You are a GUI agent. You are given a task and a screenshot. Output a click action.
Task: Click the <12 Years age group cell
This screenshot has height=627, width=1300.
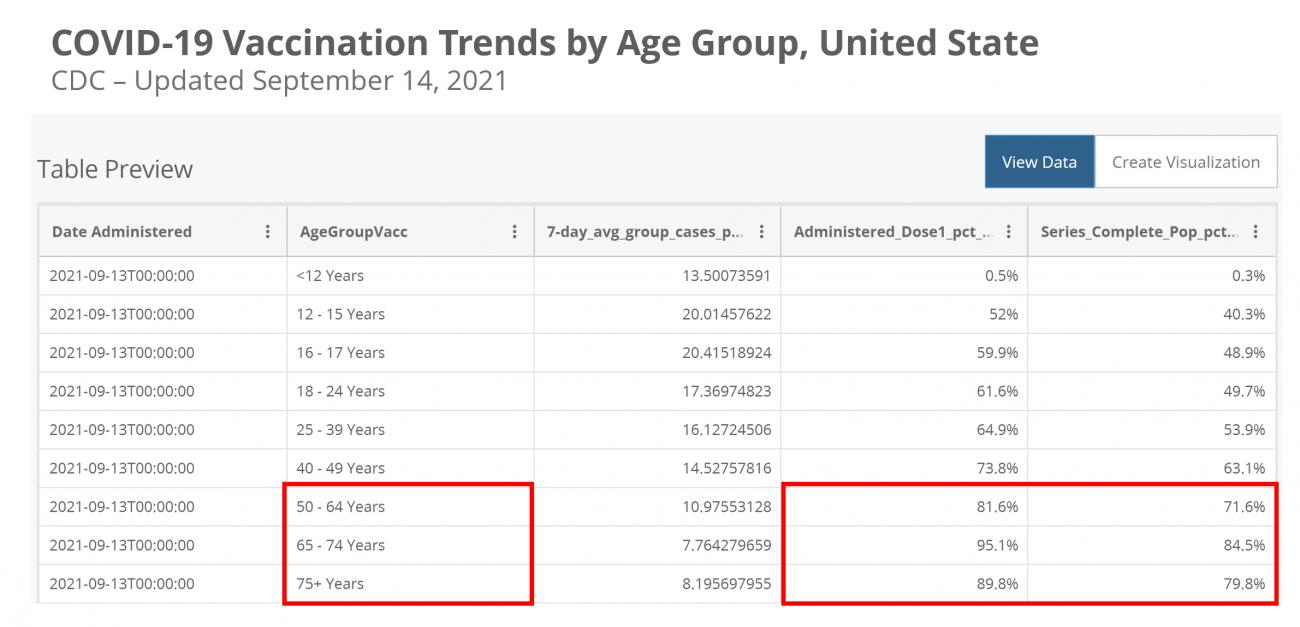click(330, 275)
